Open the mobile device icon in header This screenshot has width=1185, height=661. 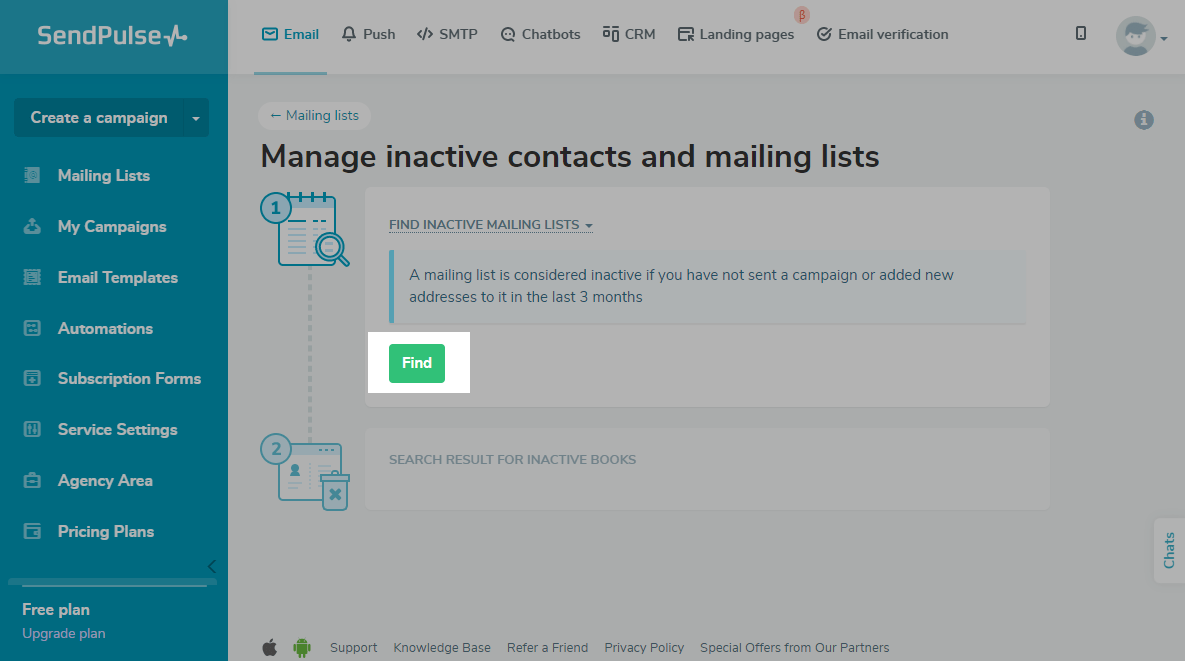point(1081,33)
